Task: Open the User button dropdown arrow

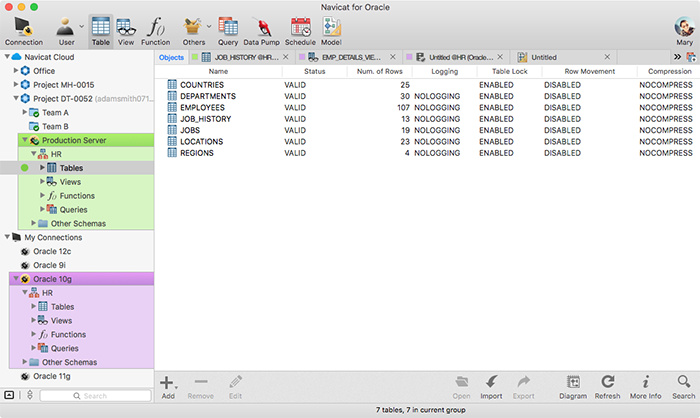Action: (x=81, y=26)
